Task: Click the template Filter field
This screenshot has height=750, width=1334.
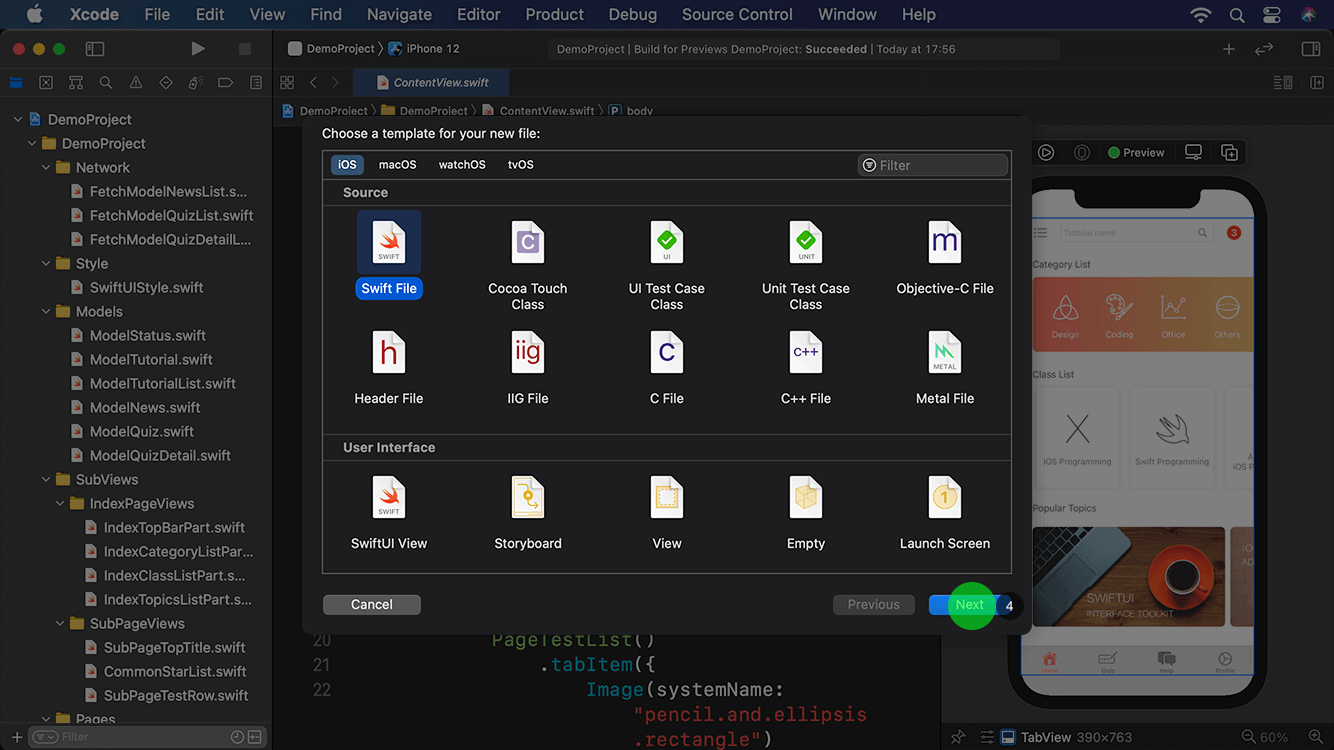Action: tap(933, 165)
